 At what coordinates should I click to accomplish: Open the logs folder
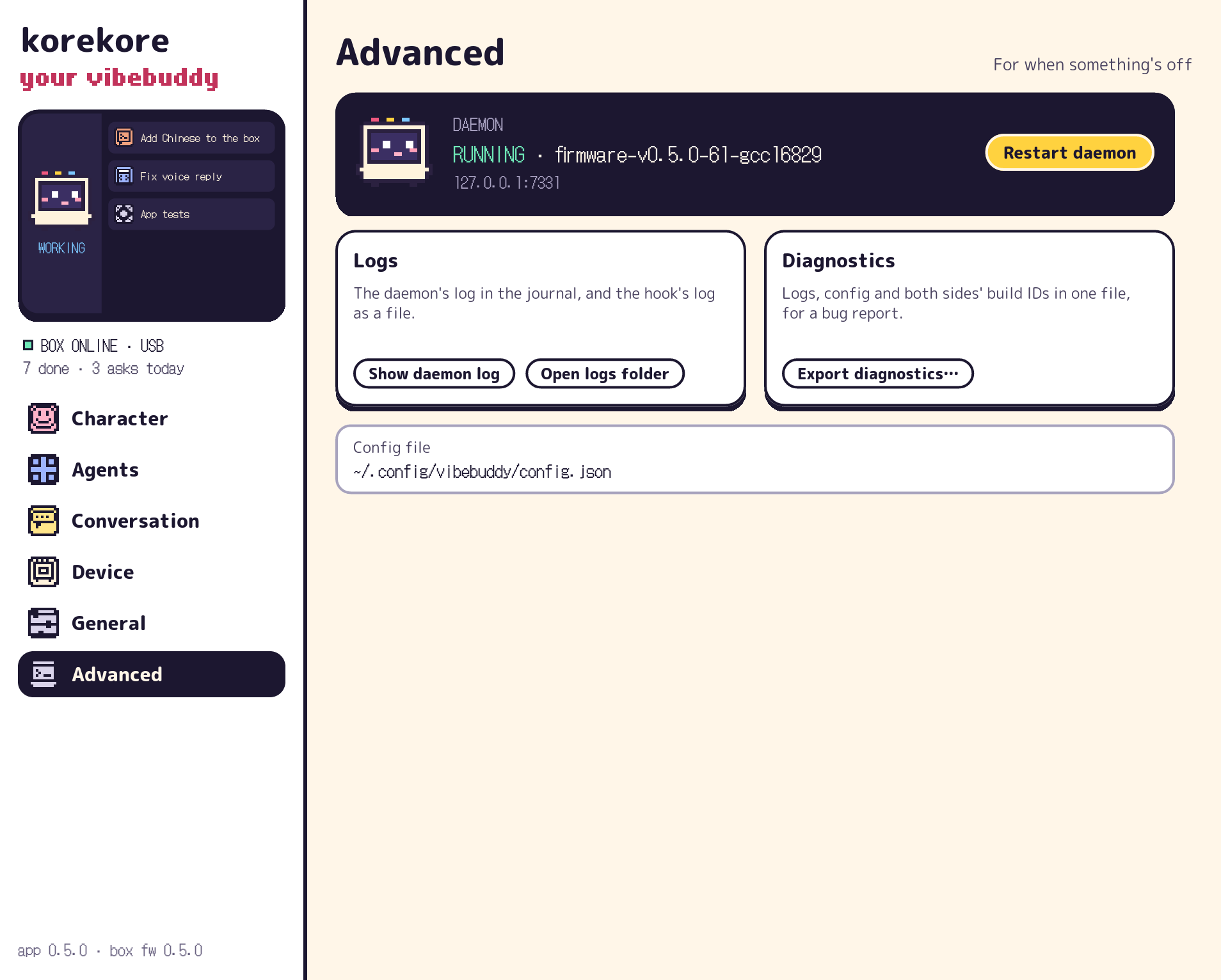click(605, 374)
